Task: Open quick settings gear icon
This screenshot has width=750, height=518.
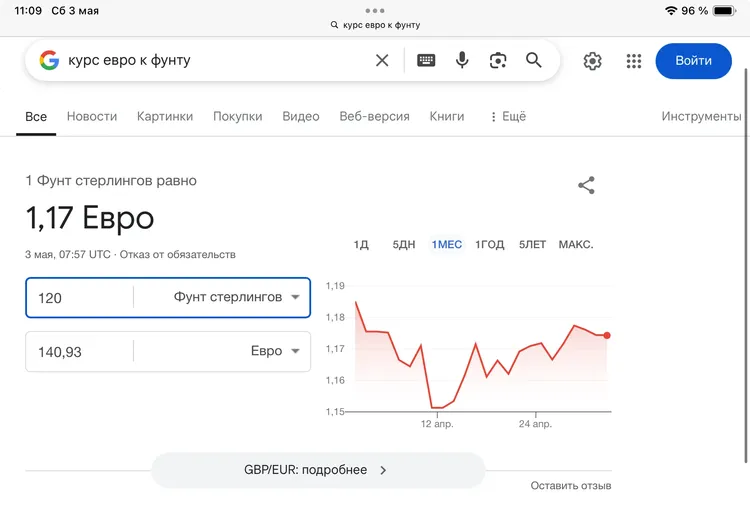Action: point(593,61)
